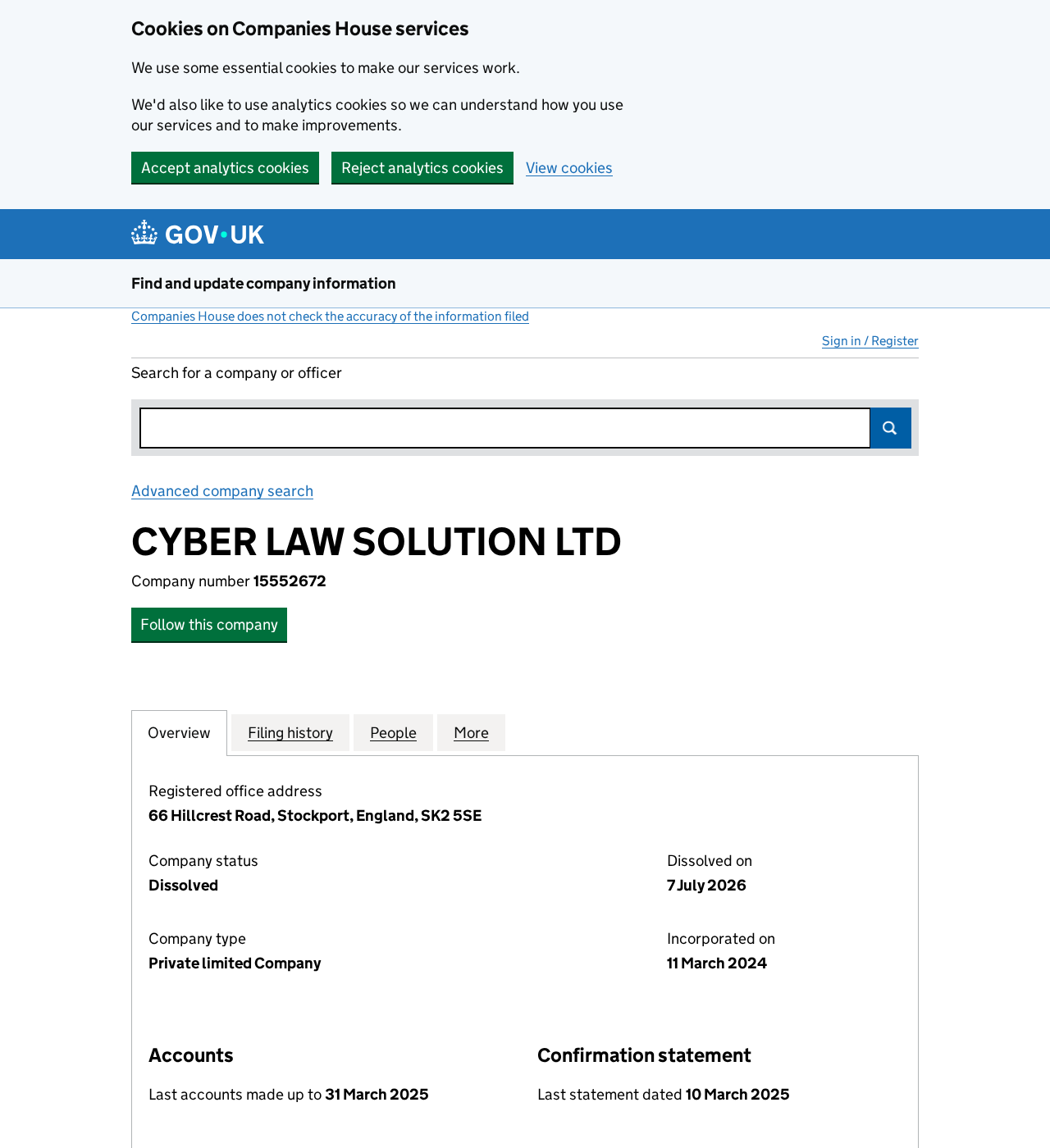The image size is (1050, 1148).
Task: Open the View cookies link
Action: [x=569, y=168]
